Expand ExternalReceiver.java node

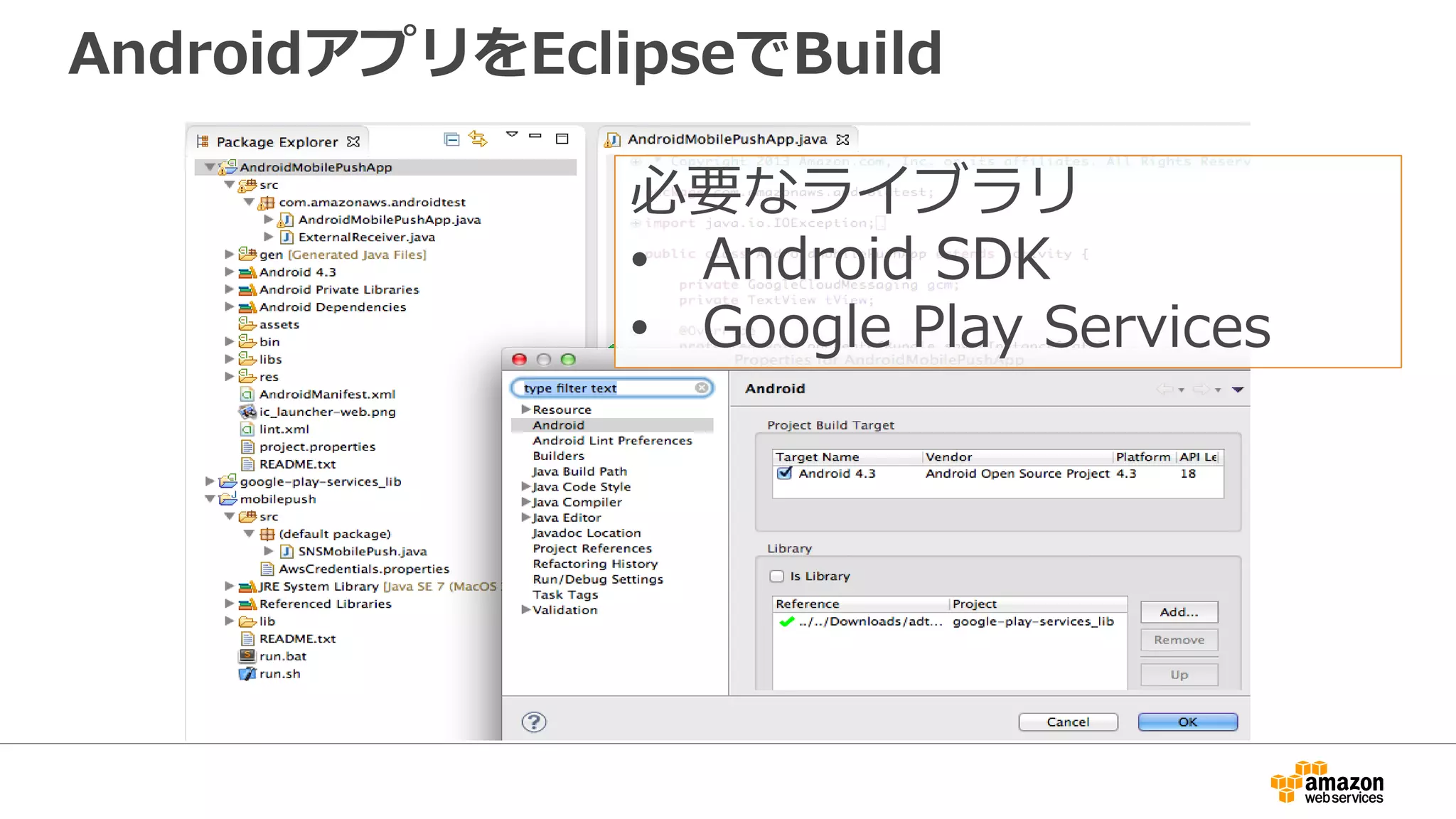point(268,237)
